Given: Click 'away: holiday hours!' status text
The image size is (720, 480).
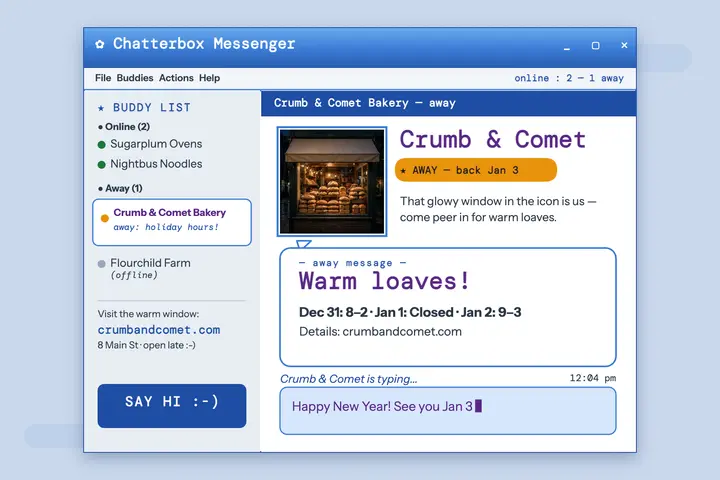Looking at the screenshot, I should pyautogui.click(x=166, y=227).
